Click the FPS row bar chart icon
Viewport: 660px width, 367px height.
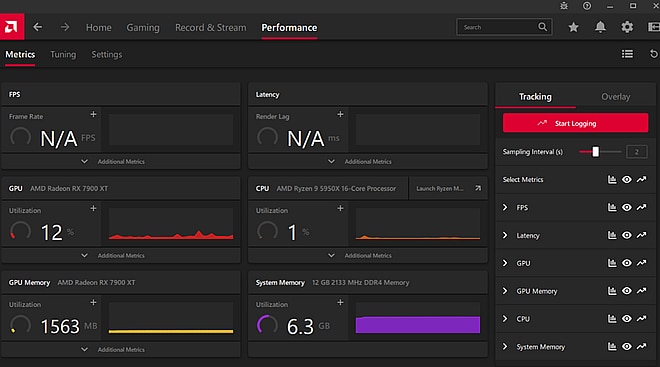pos(612,207)
